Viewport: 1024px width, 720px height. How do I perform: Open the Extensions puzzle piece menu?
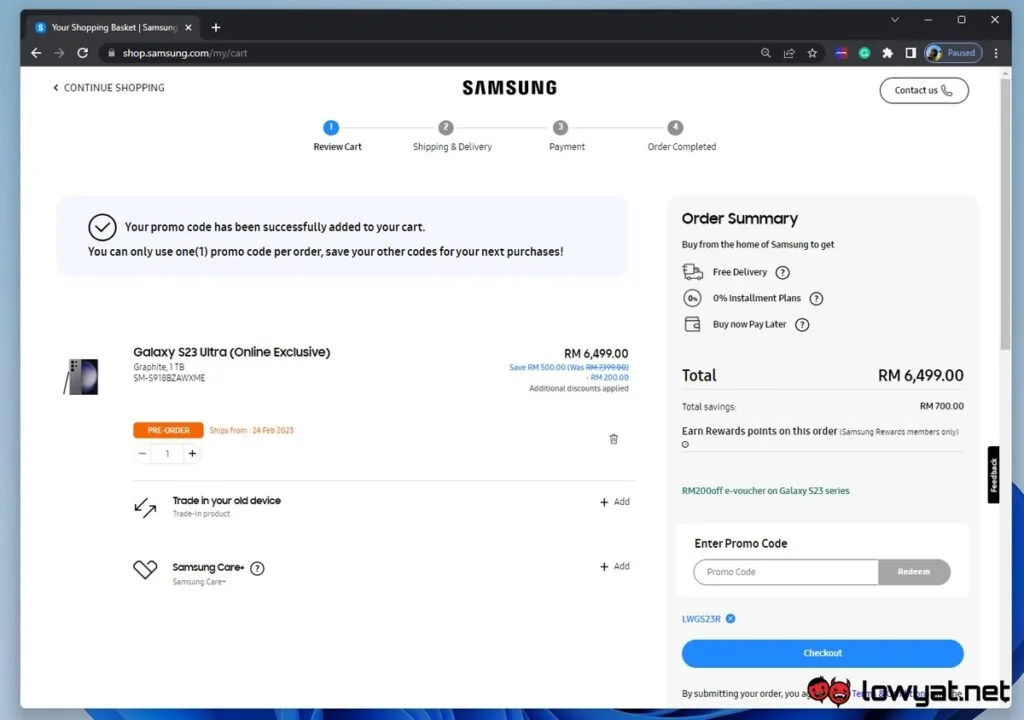(888, 53)
